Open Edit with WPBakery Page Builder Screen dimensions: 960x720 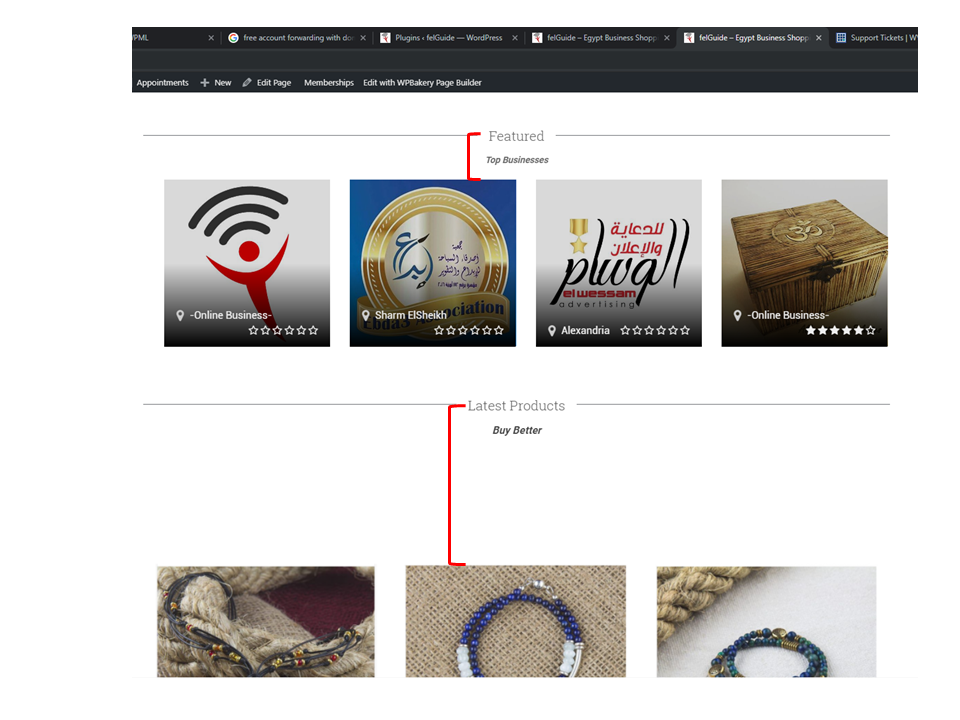pyautogui.click(x=422, y=83)
